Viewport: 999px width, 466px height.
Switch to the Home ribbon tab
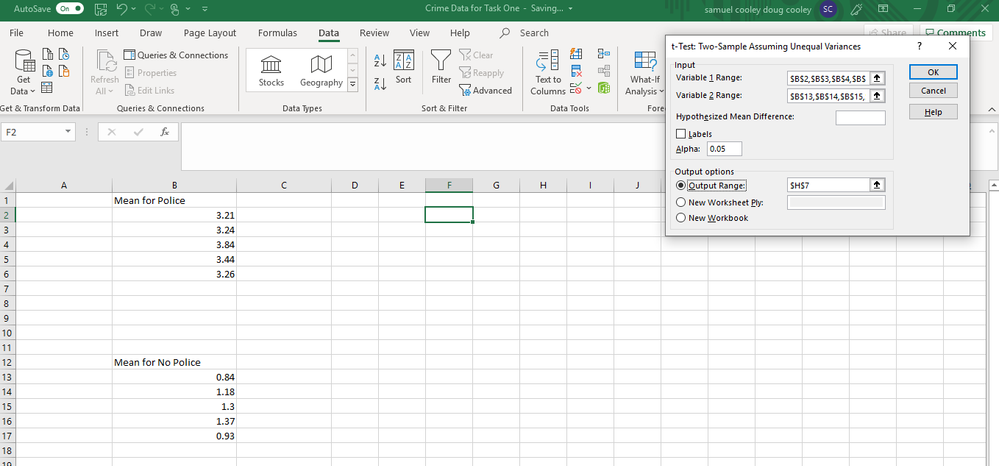[61, 33]
